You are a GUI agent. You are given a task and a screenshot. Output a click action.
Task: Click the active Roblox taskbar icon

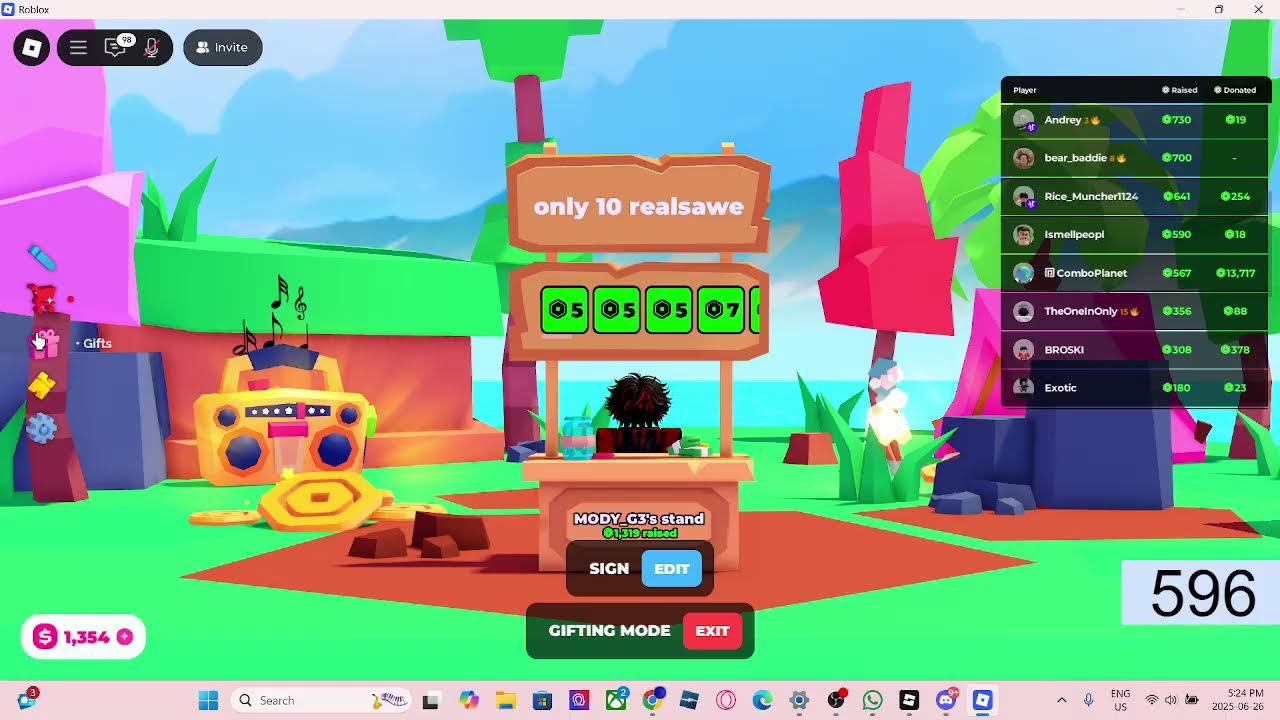pos(982,700)
